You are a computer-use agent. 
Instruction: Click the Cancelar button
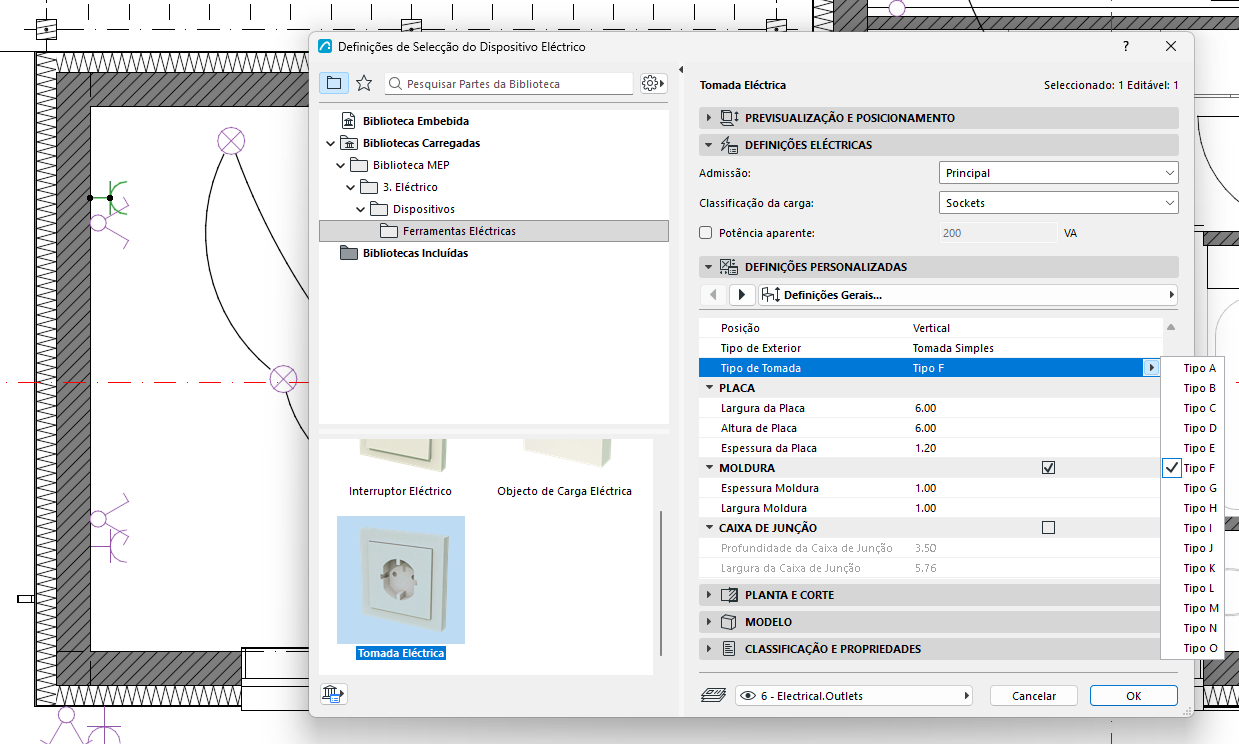tap(1034, 696)
